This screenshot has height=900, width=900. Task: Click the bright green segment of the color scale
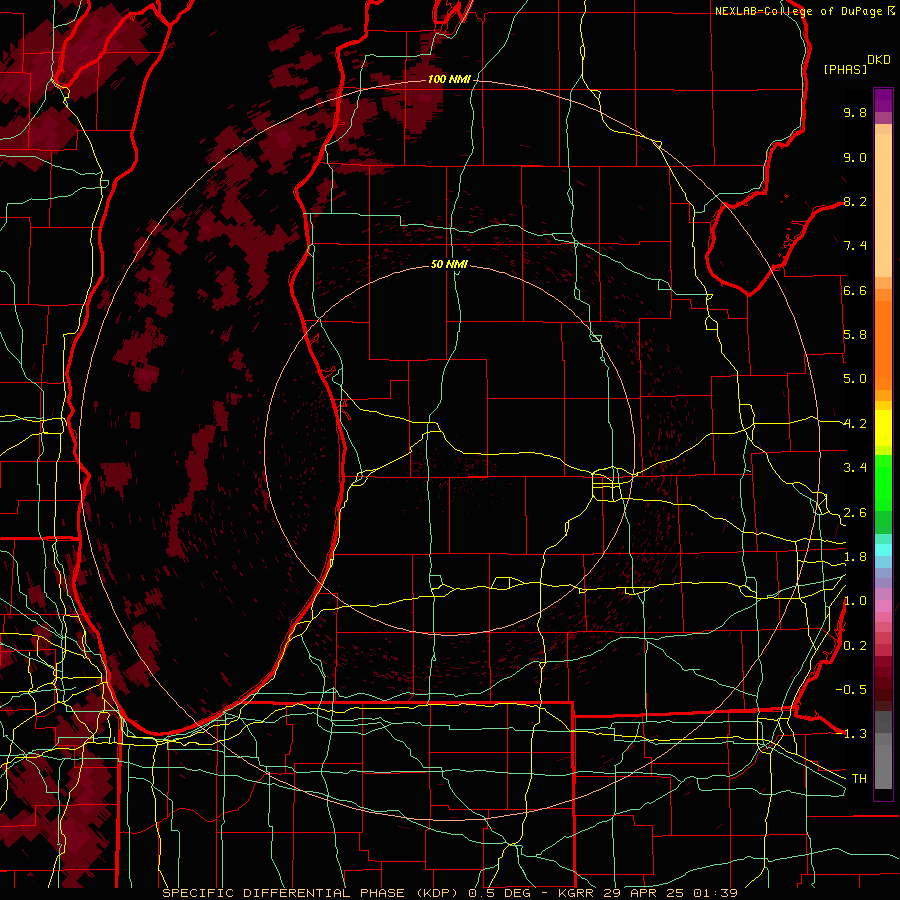[x=883, y=482]
